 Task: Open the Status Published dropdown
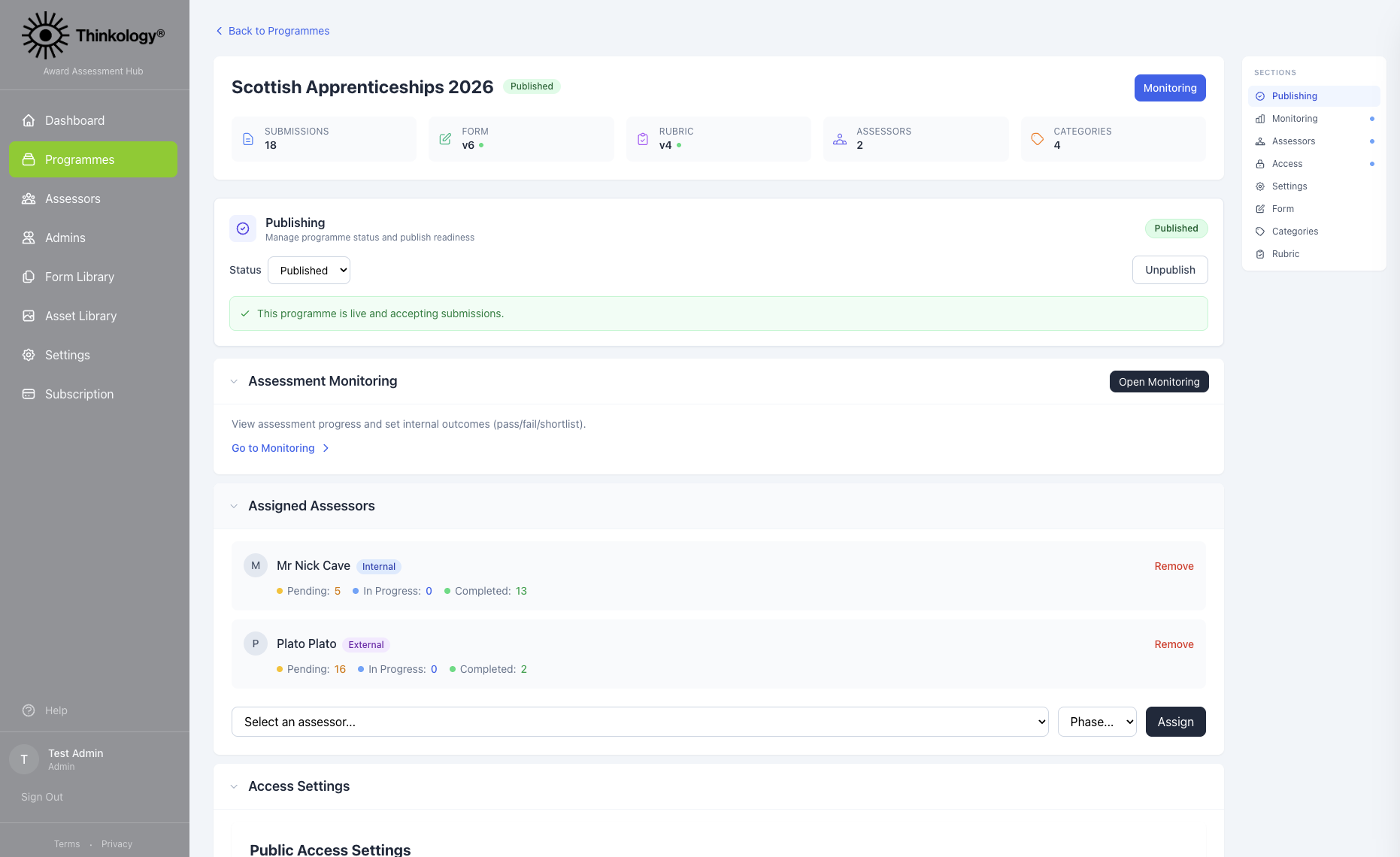pyautogui.click(x=309, y=271)
